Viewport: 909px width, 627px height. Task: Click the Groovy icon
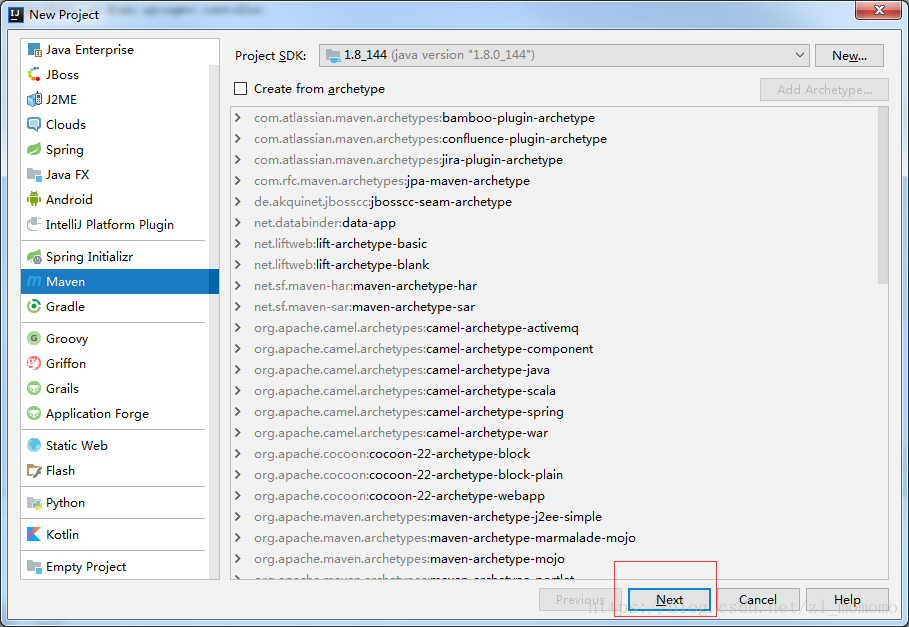coord(34,338)
